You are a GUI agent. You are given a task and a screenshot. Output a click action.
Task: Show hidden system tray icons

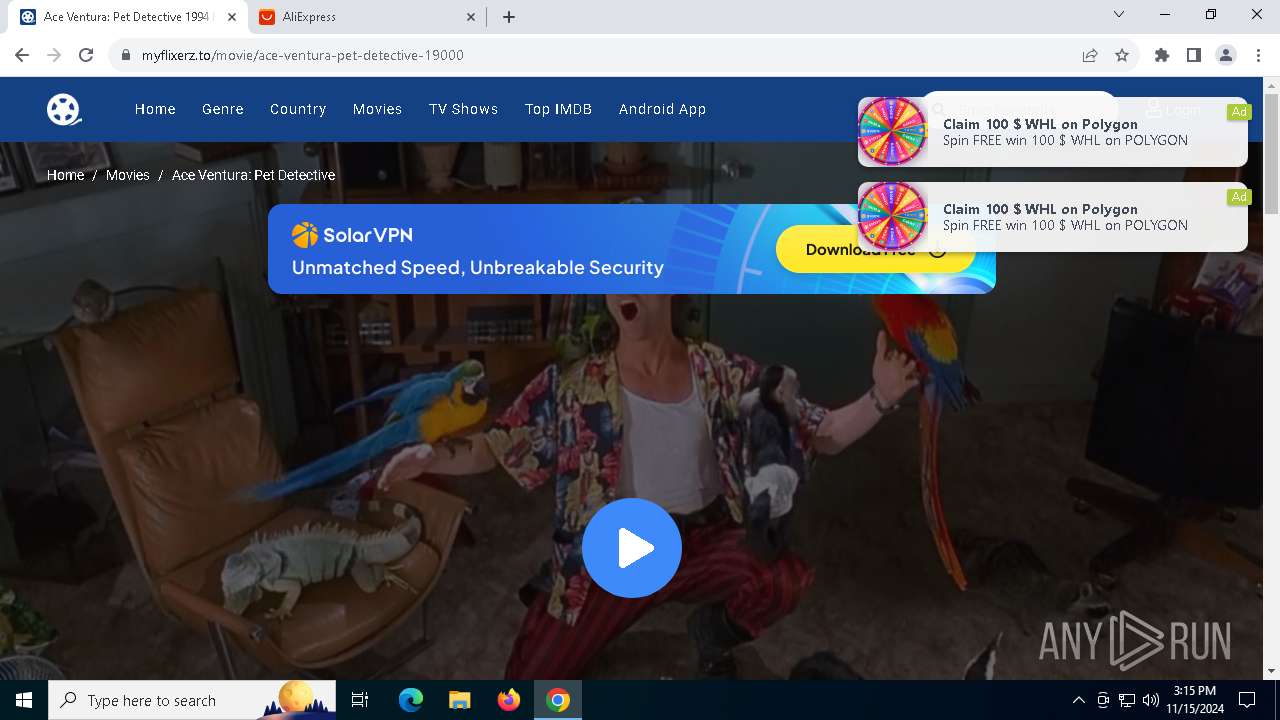[1078, 700]
